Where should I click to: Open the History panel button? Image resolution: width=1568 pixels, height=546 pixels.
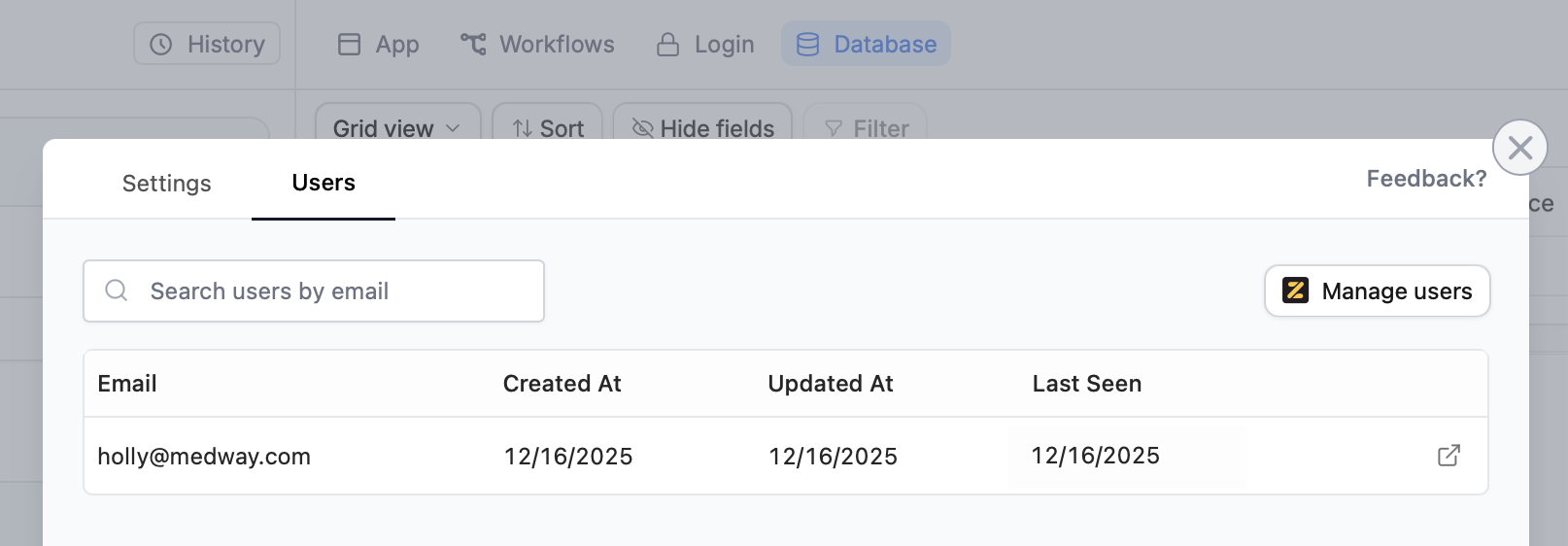point(207,44)
